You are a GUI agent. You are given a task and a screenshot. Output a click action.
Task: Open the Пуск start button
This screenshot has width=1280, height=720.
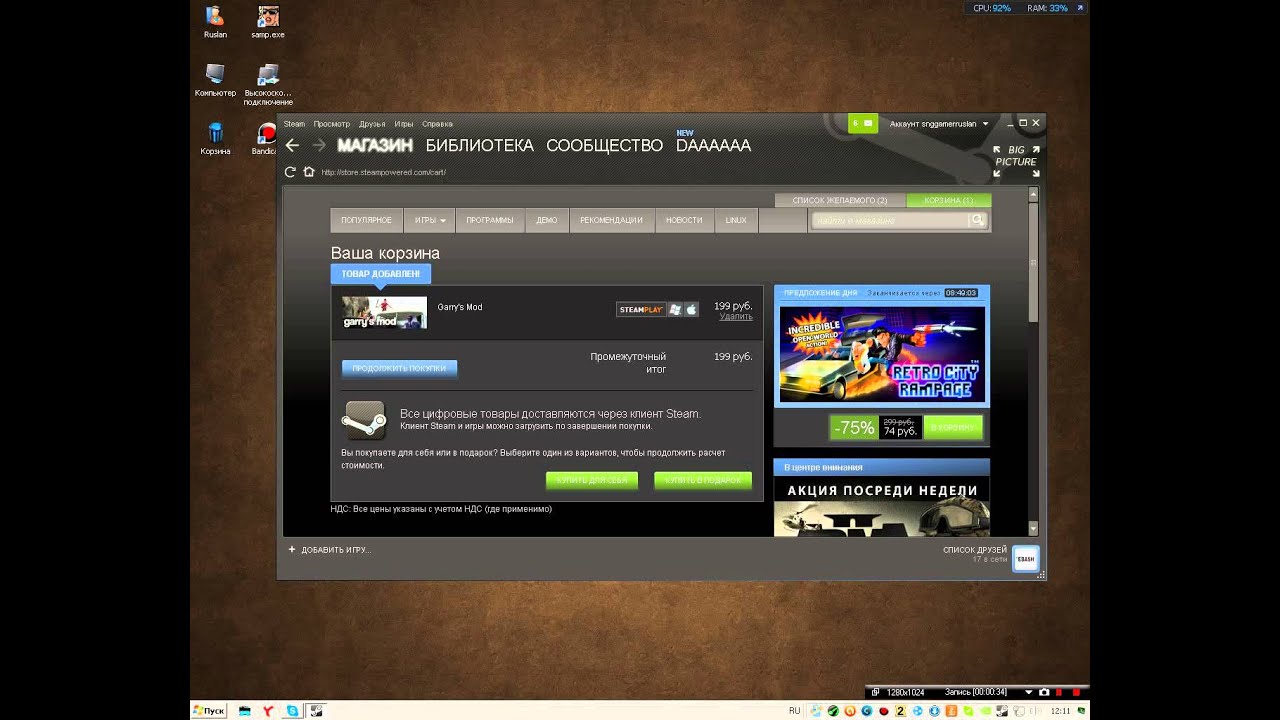coord(209,711)
